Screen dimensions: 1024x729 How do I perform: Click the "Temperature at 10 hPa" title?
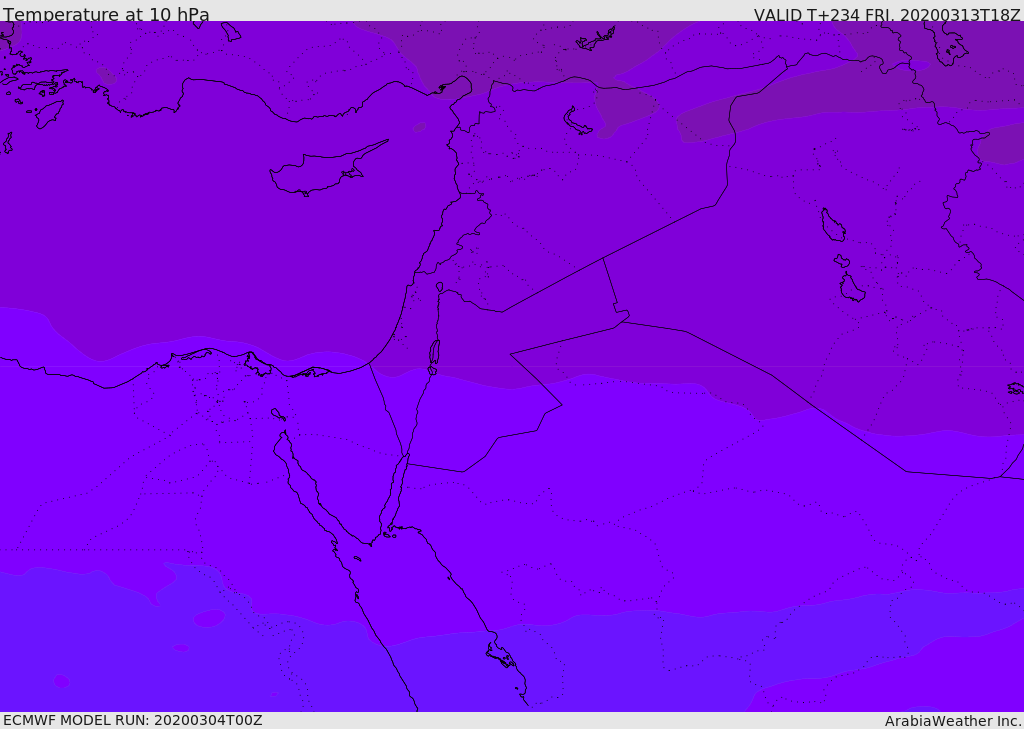click(x=106, y=15)
